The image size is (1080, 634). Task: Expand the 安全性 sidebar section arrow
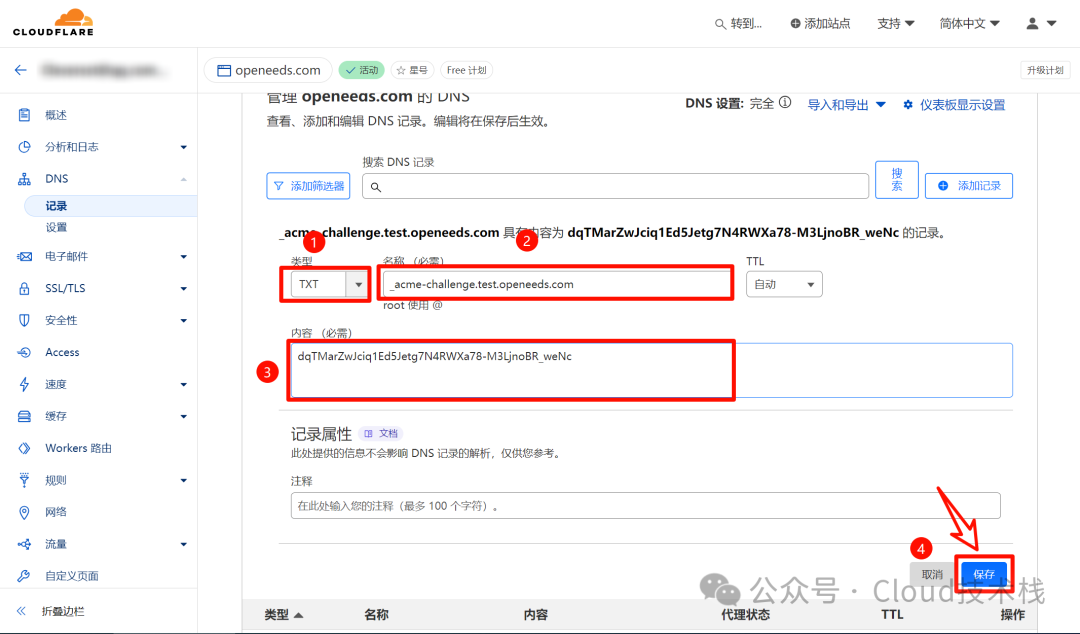tap(183, 320)
